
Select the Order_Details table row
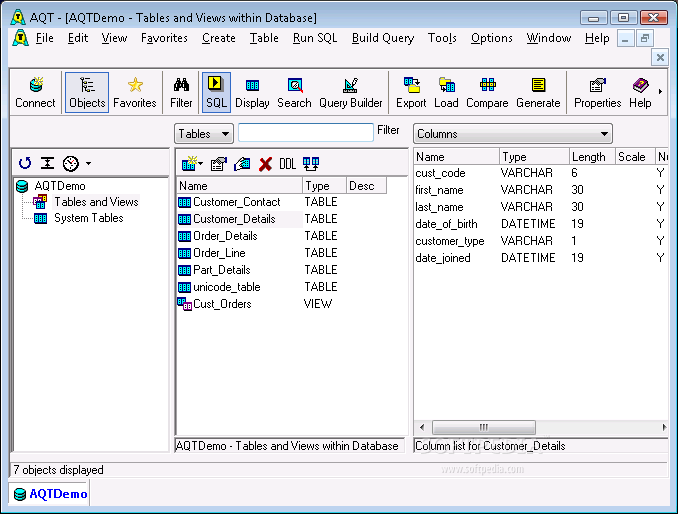(x=257, y=236)
